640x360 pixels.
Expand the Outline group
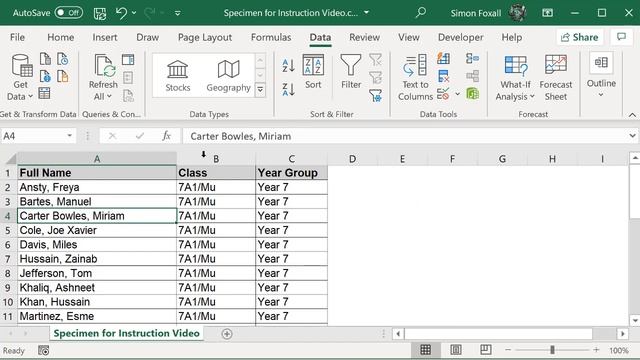tap(601, 76)
